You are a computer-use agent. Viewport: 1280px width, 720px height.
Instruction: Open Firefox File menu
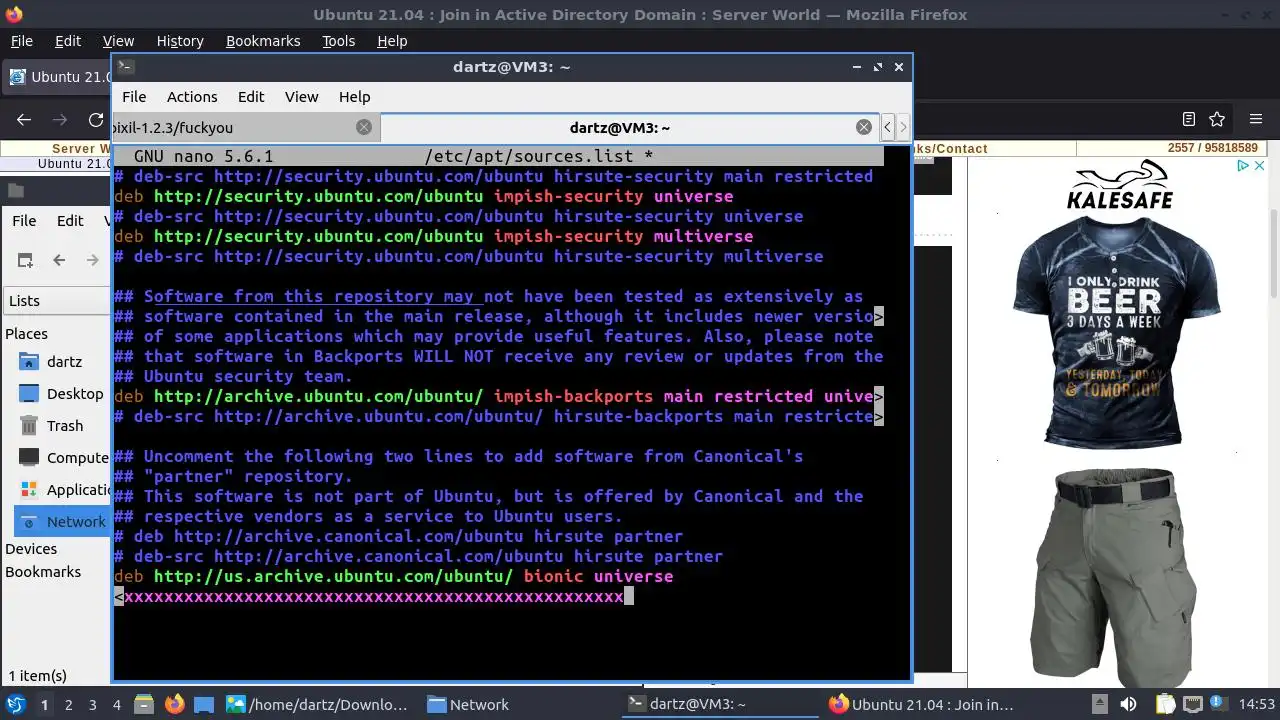tap(21, 41)
